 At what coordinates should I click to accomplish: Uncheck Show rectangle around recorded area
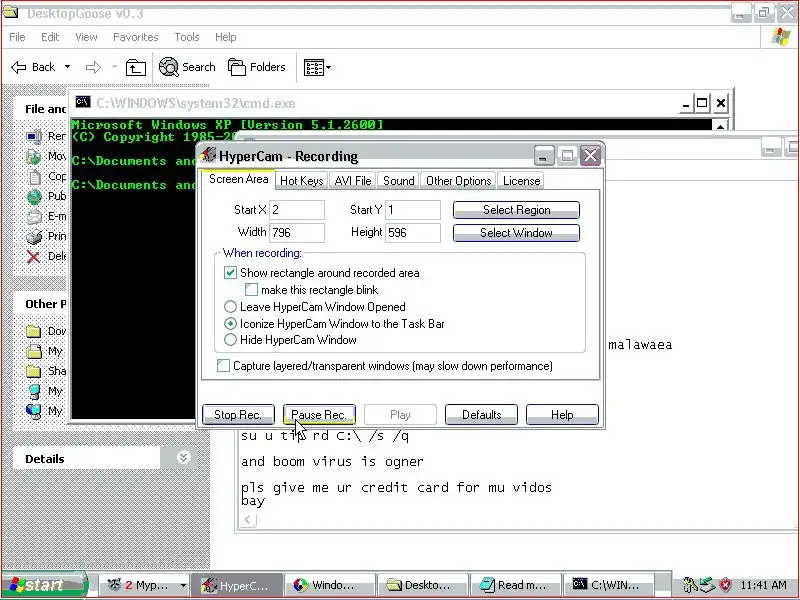(x=230, y=272)
